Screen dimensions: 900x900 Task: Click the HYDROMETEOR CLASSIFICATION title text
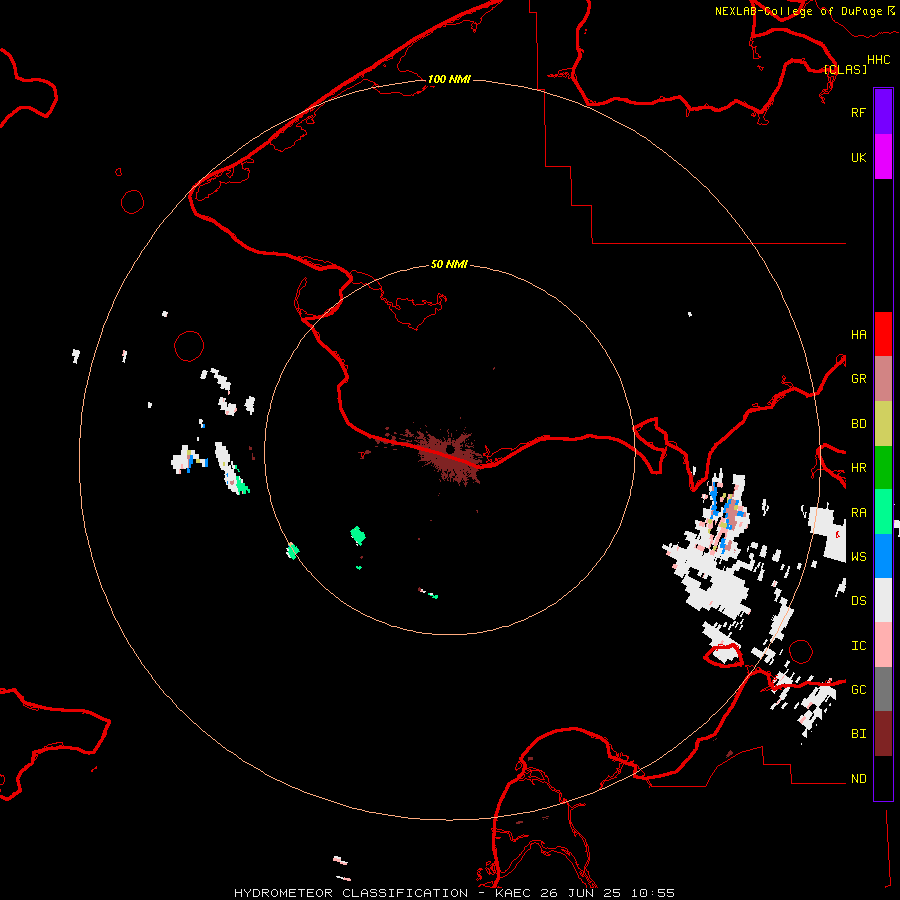click(x=351, y=893)
